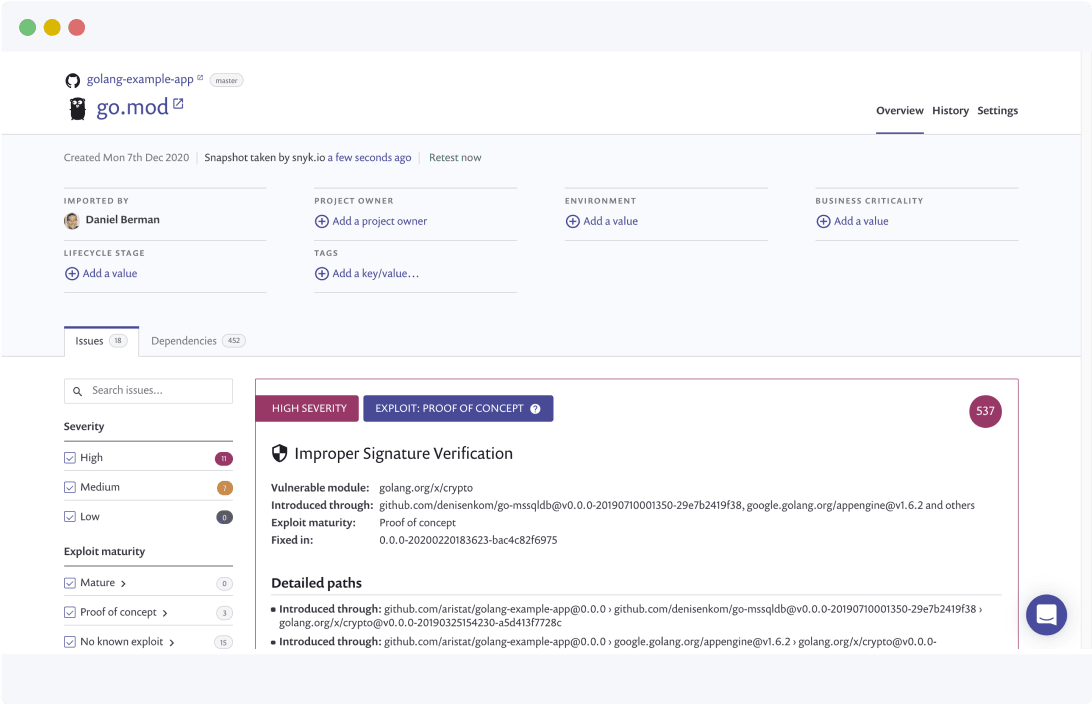Click Add a value under Lifecycle Stage
The width and height of the screenshot is (1092, 704).
coord(110,274)
